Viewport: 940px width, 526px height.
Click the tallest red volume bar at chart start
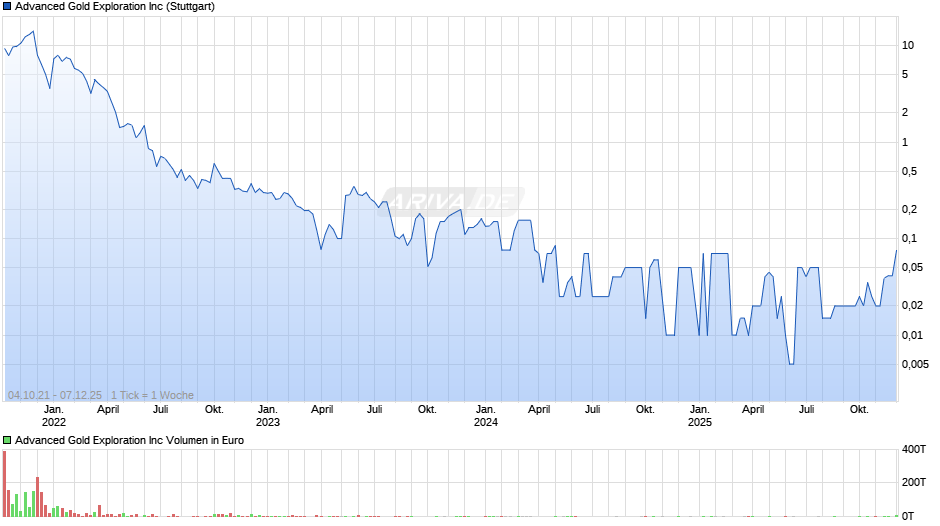click(4, 483)
